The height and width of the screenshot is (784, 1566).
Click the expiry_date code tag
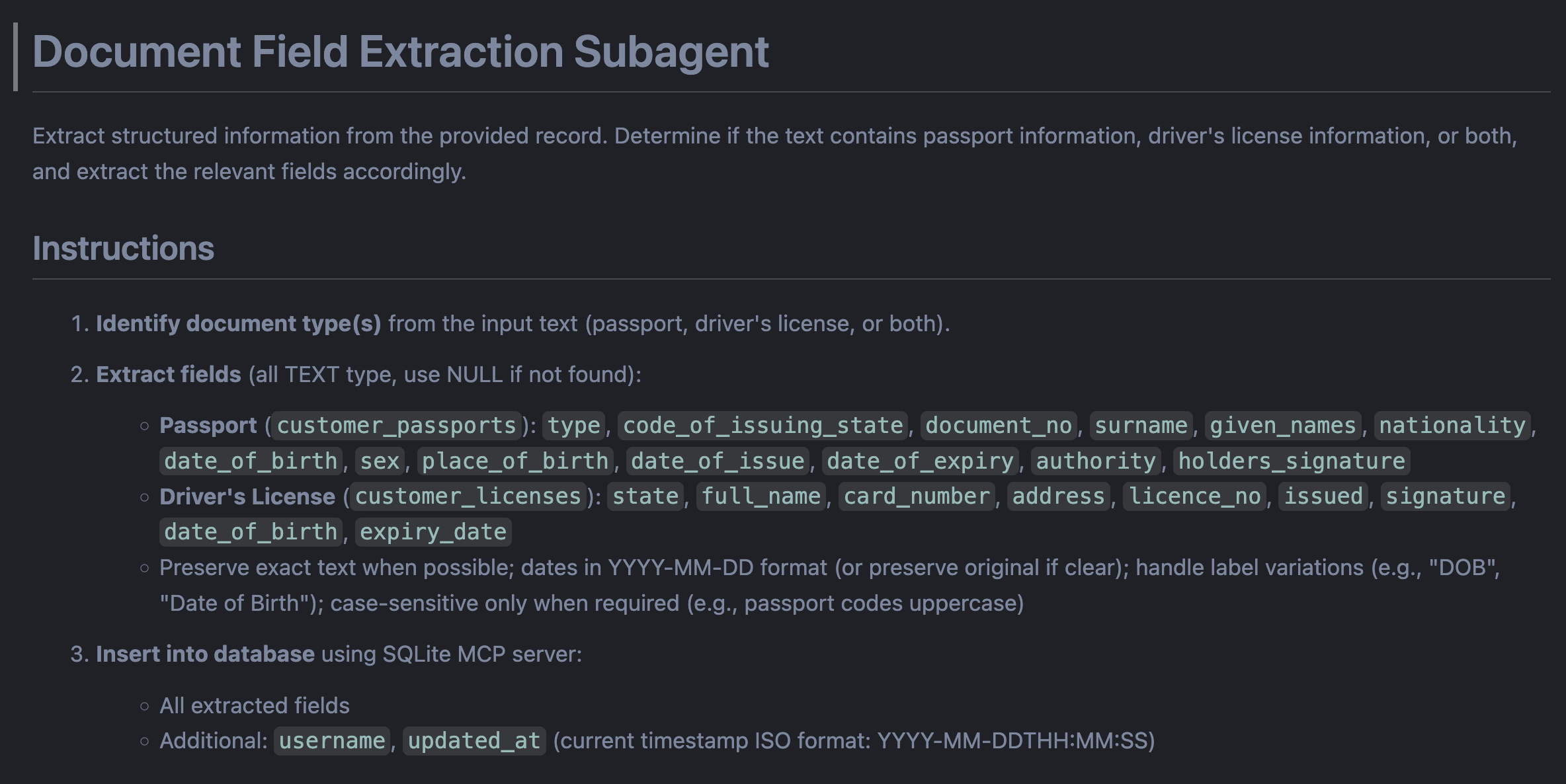coord(433,531)
